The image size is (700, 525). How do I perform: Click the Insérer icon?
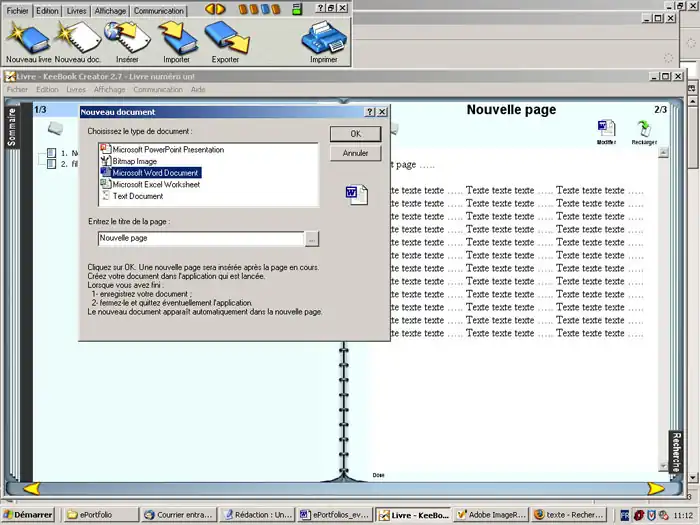click(127, 38)
